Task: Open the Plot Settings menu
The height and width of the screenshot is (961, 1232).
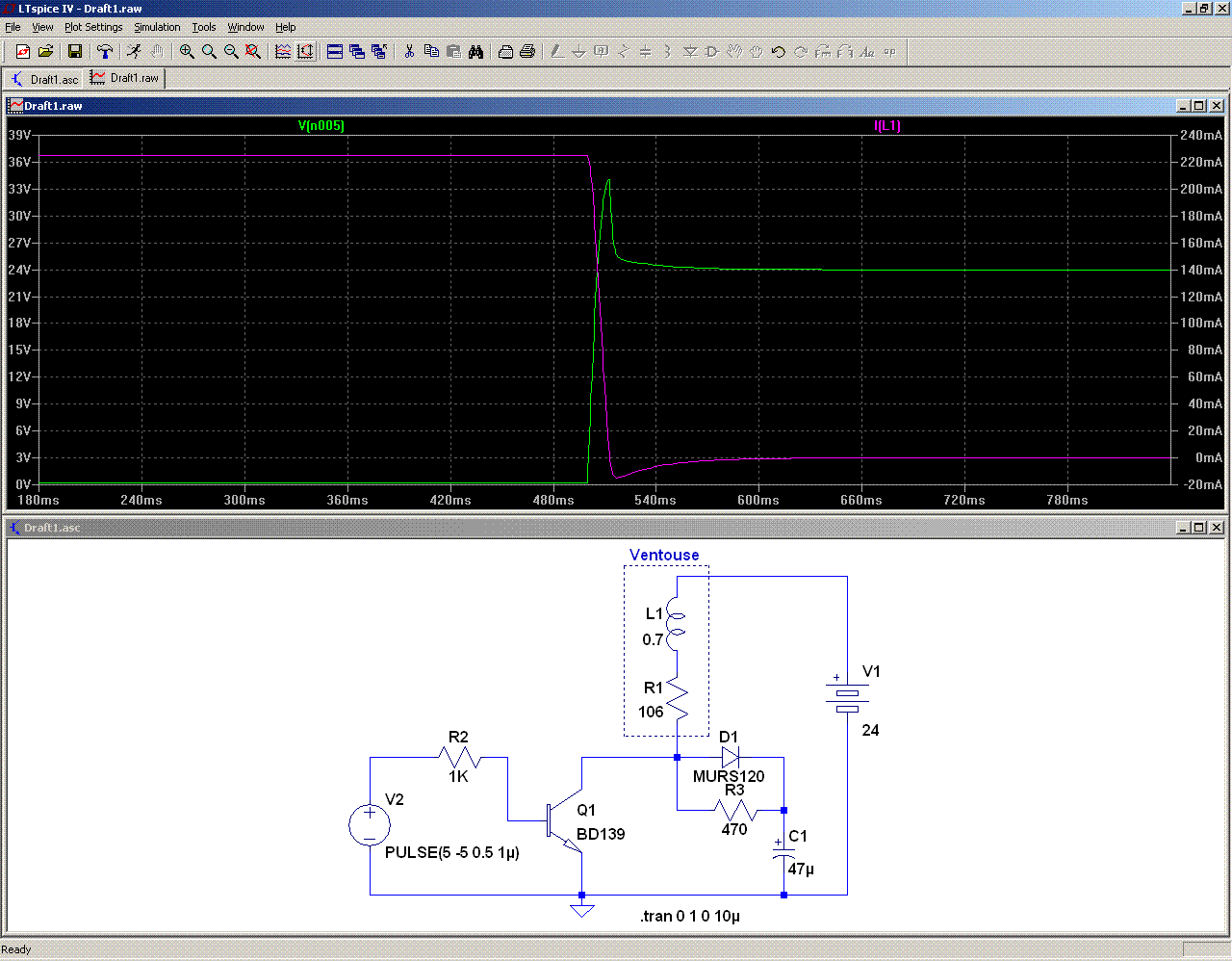Action: [x=93, y=27]
